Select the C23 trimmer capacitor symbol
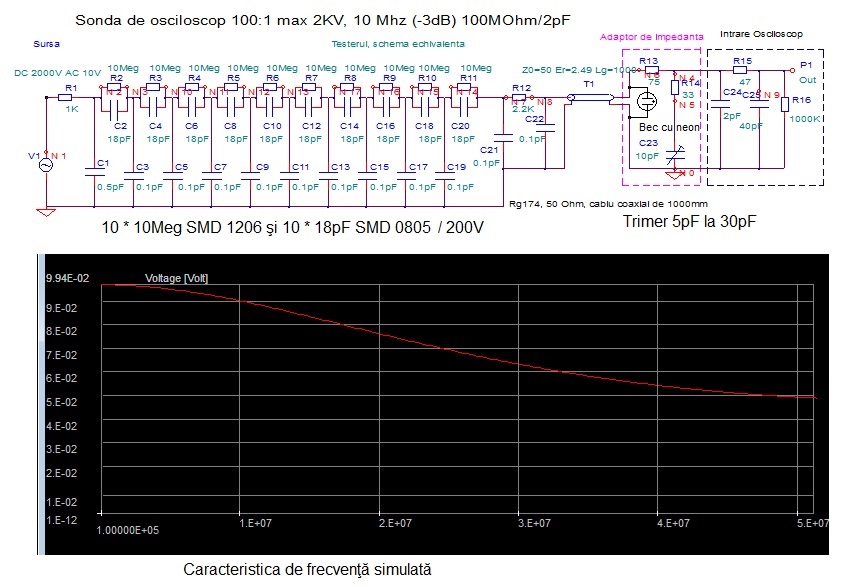864x587 pixels. (674, 156)
